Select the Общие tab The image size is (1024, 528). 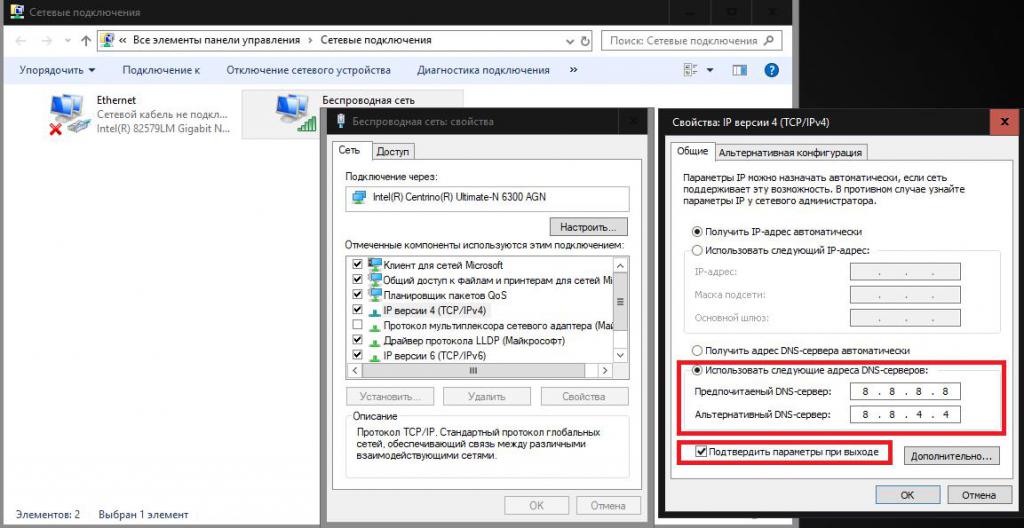692,151
